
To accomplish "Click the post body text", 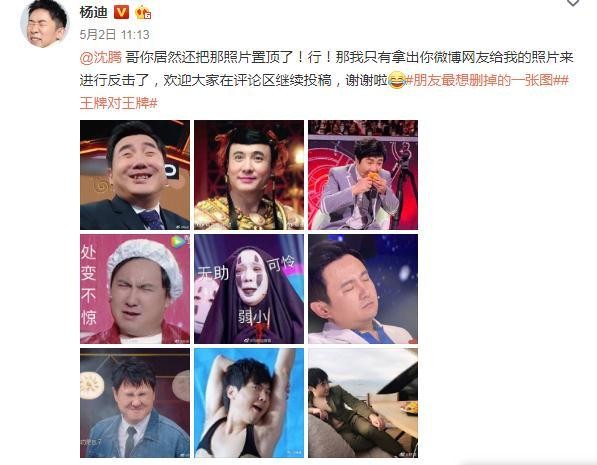I will point(326,80).
